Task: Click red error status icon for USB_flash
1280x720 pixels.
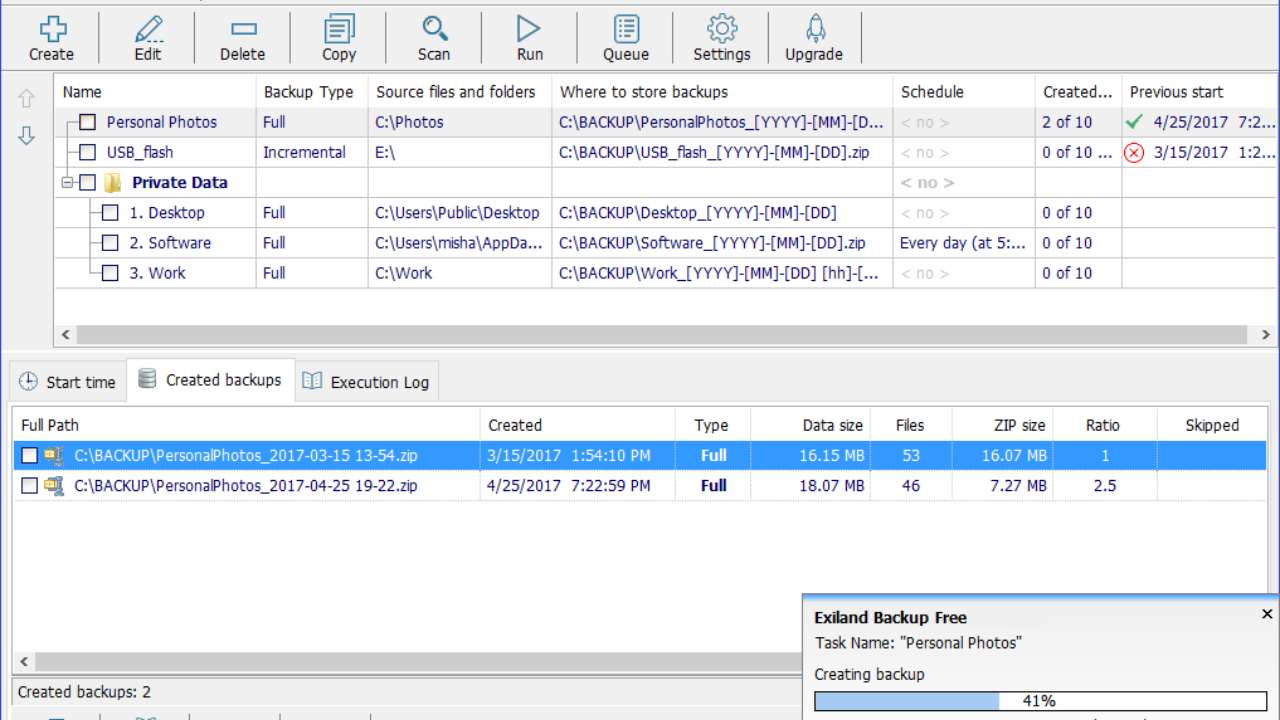Action: click(x=1133, y=153)
